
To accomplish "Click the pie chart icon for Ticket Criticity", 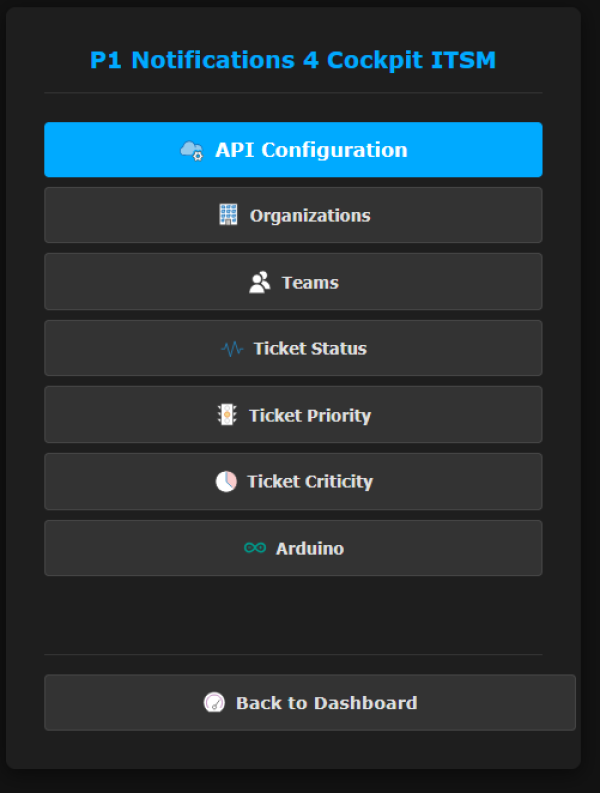I will pyautogui.click(x=226, y=481).
